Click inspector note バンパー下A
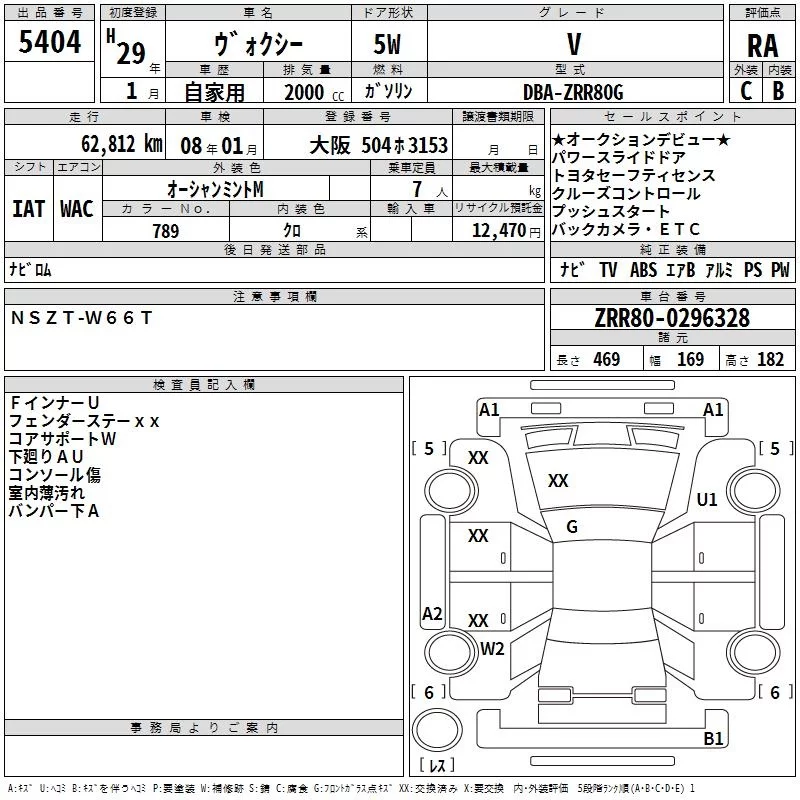Image resolution: width=800 pixels, height=800 pixels. click(x=54, y=511)
